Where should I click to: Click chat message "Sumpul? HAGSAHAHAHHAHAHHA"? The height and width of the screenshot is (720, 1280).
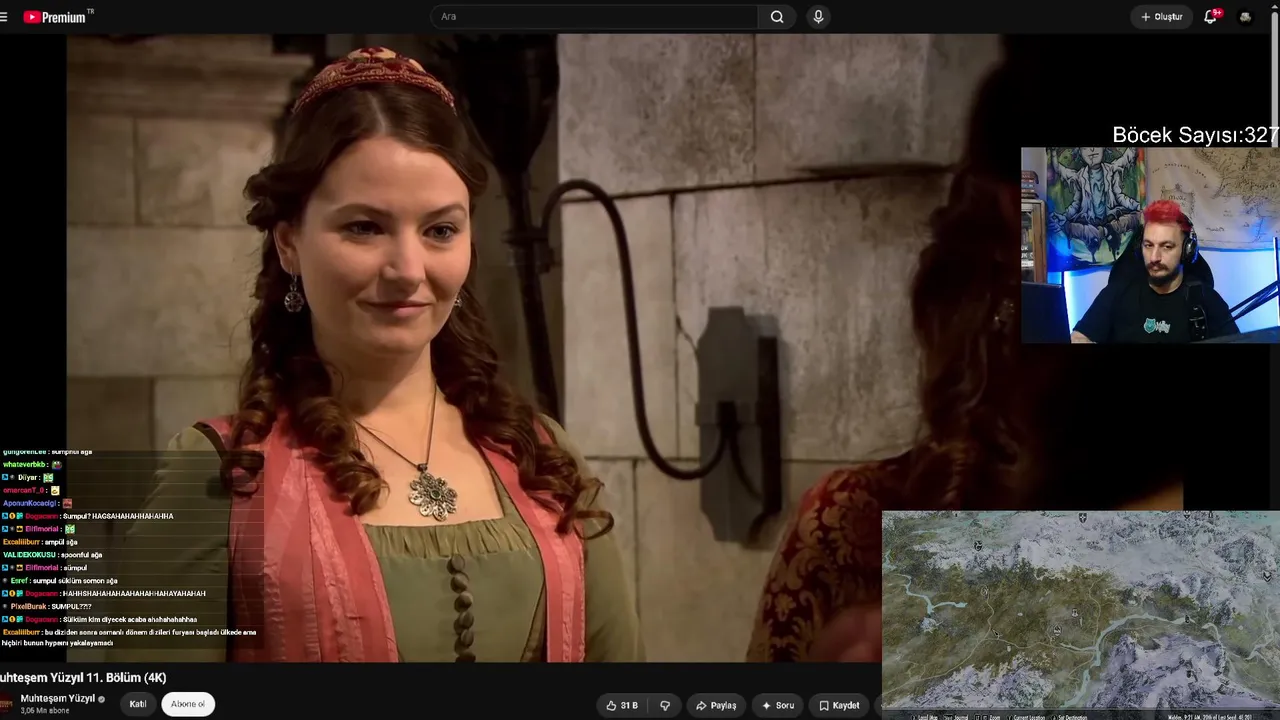coord(118,517)
